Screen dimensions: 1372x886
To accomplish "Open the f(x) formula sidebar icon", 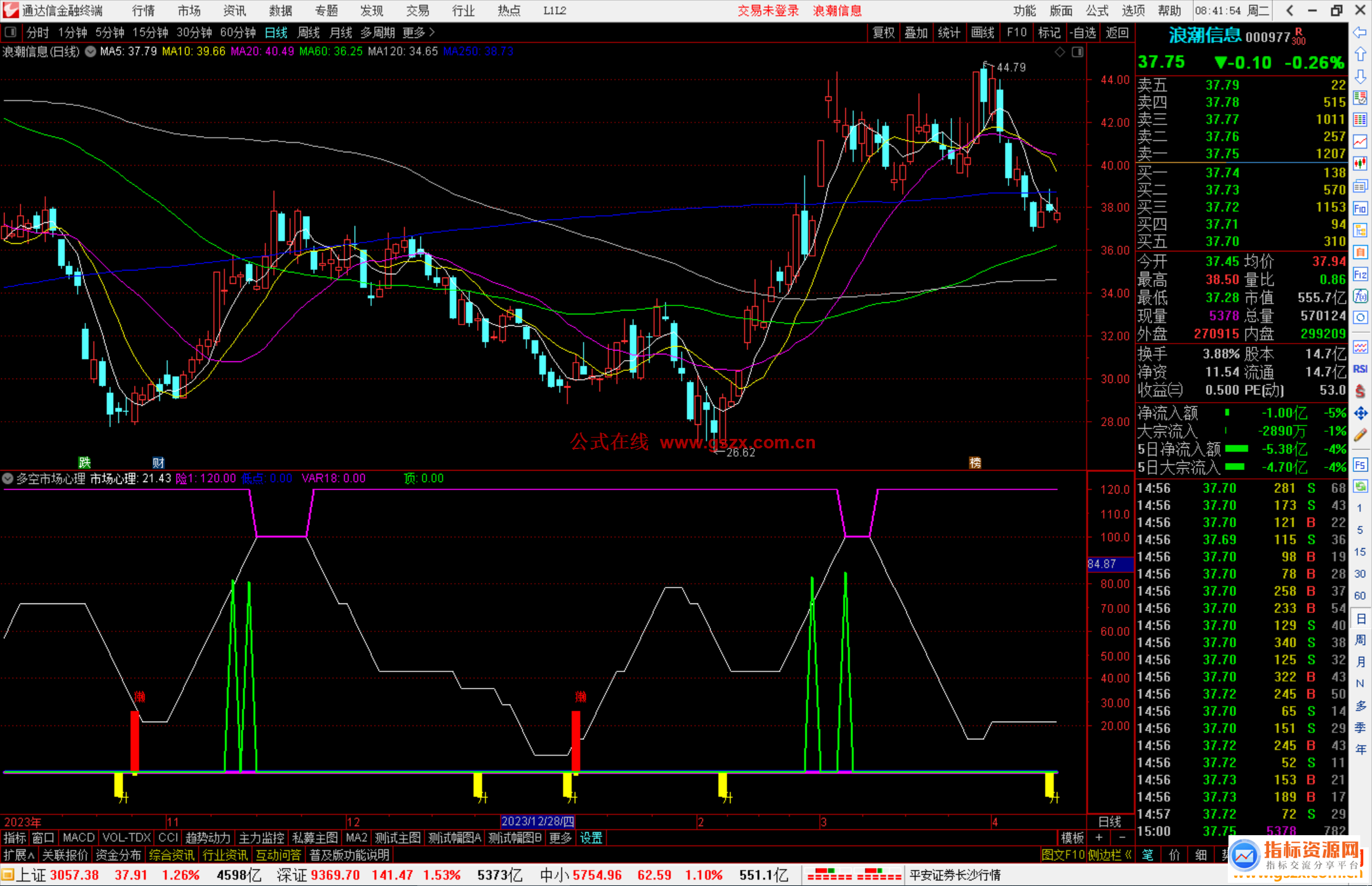I will (x=1360, y=296).
